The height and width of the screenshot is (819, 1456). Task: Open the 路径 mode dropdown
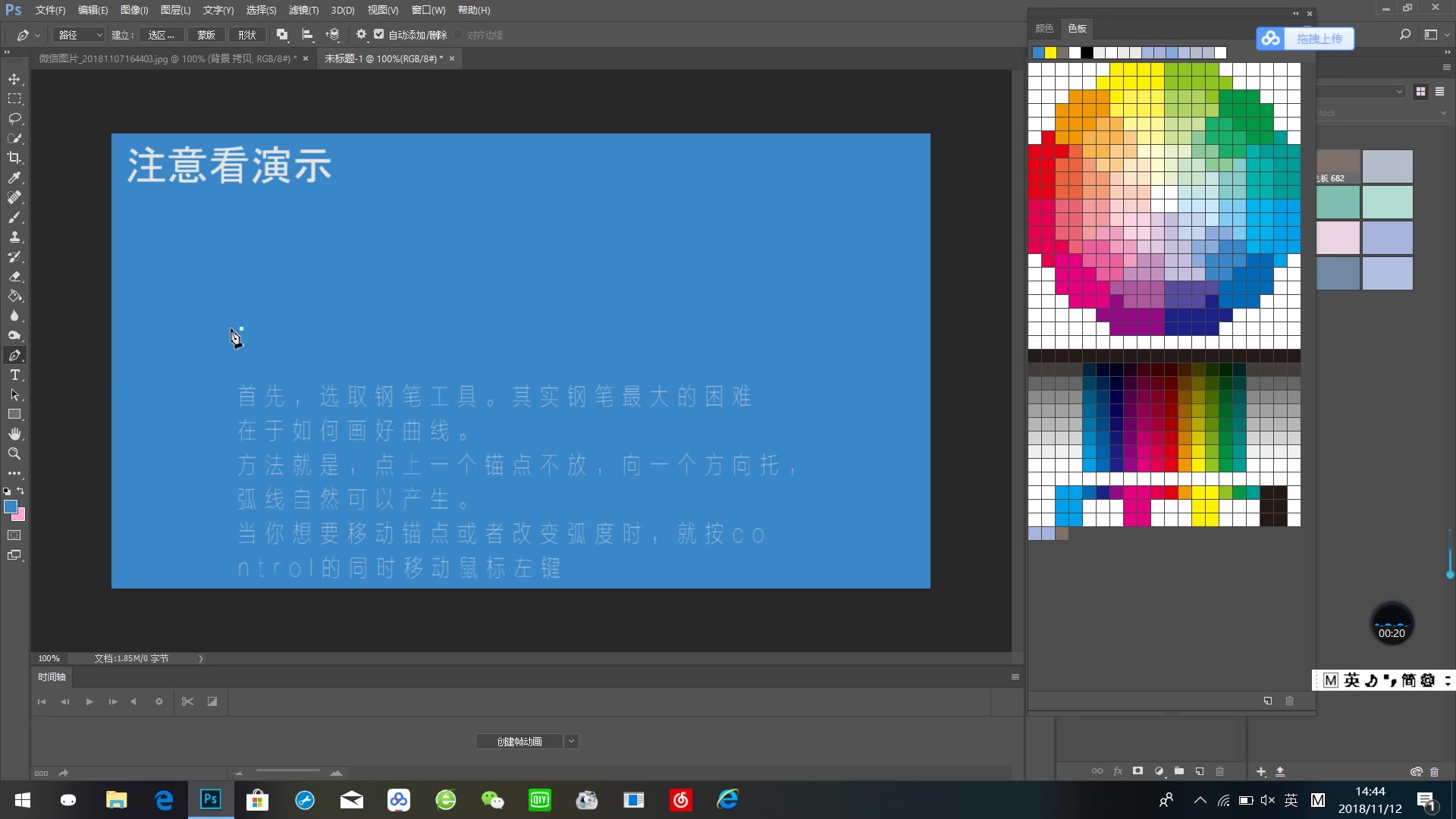pos(78,35)
